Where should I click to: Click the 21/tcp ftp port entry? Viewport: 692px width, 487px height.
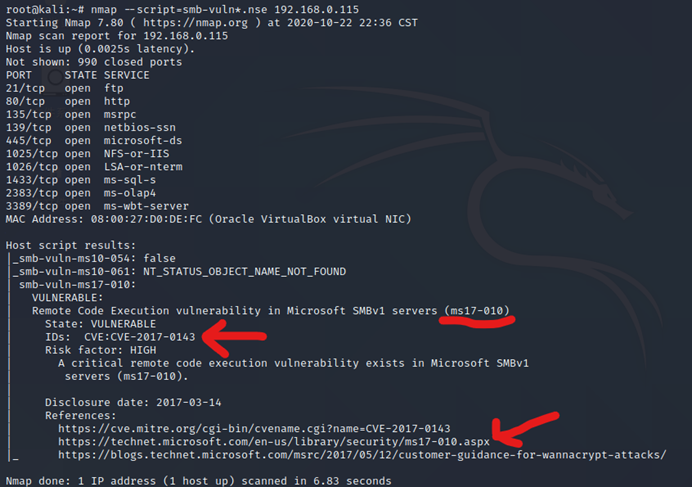(x=64, y=88)
